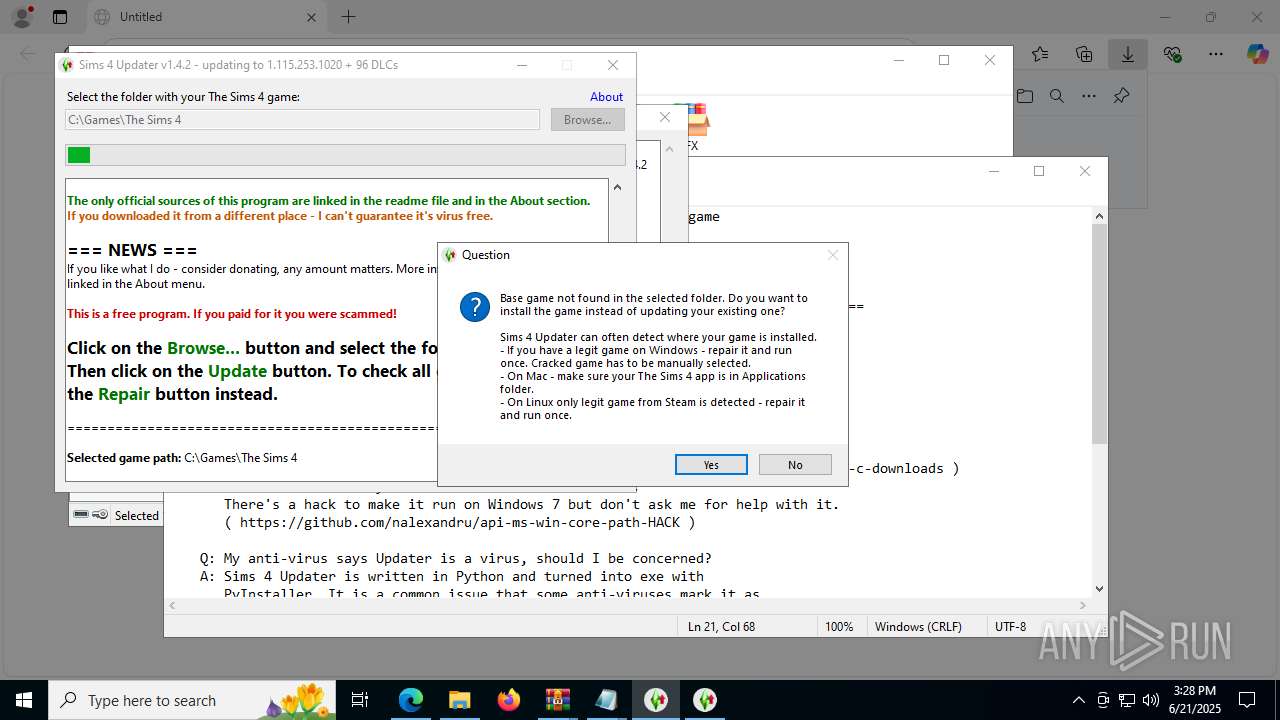This screenshot has width=1280, height=720.
Task: Minimize the Notepad window
Action: coord(993,171)
